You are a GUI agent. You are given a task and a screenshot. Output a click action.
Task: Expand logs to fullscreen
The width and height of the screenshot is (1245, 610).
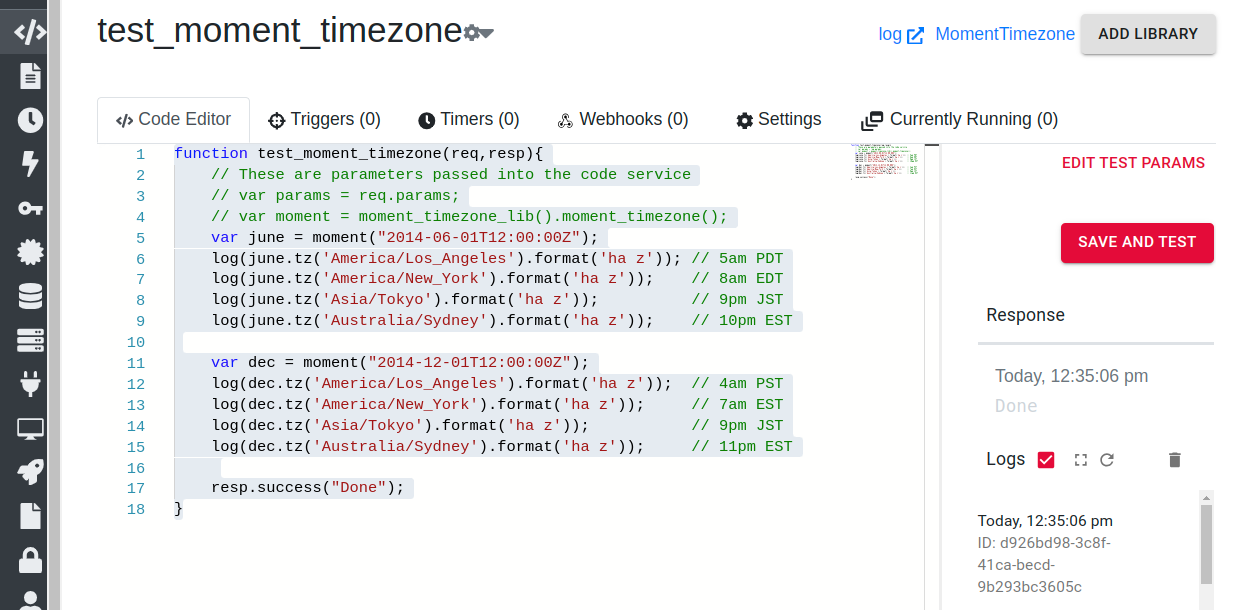coord(1080,460)
